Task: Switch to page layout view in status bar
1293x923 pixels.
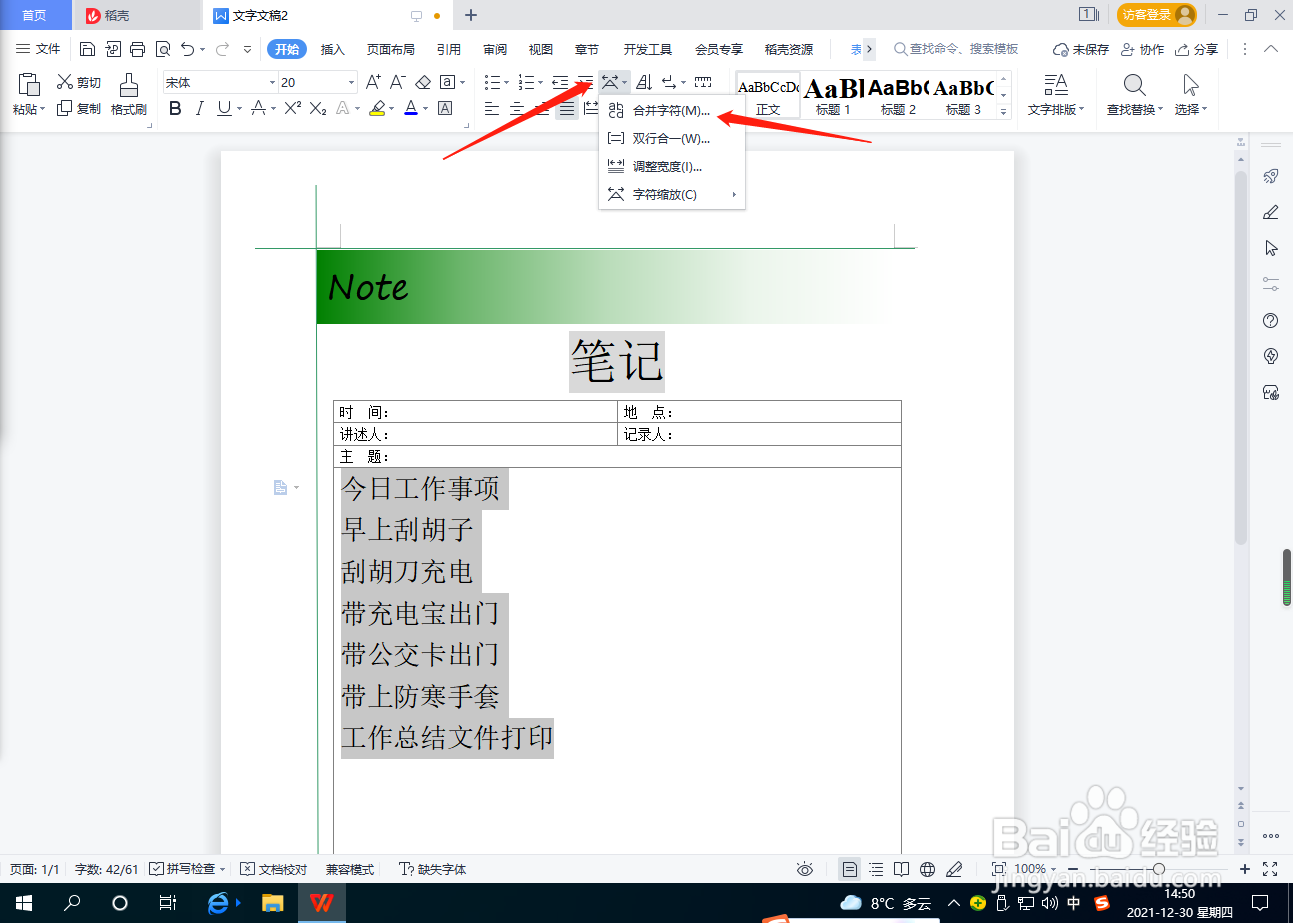Action: (849, 869)
